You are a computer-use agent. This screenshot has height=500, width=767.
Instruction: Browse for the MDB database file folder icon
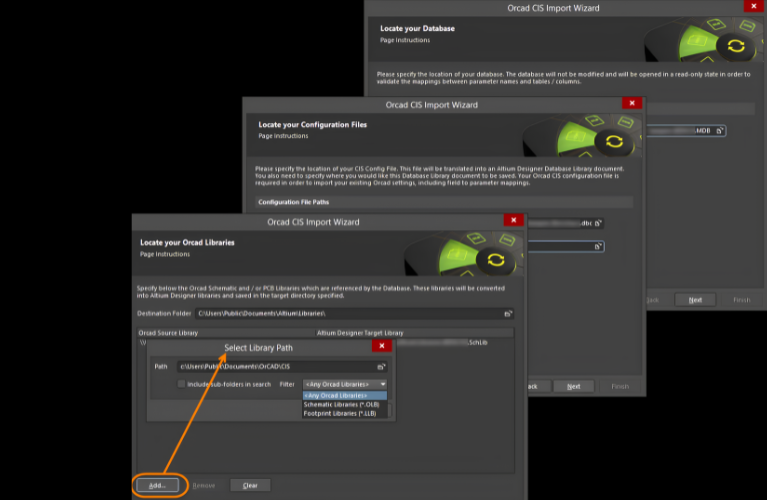720,131
